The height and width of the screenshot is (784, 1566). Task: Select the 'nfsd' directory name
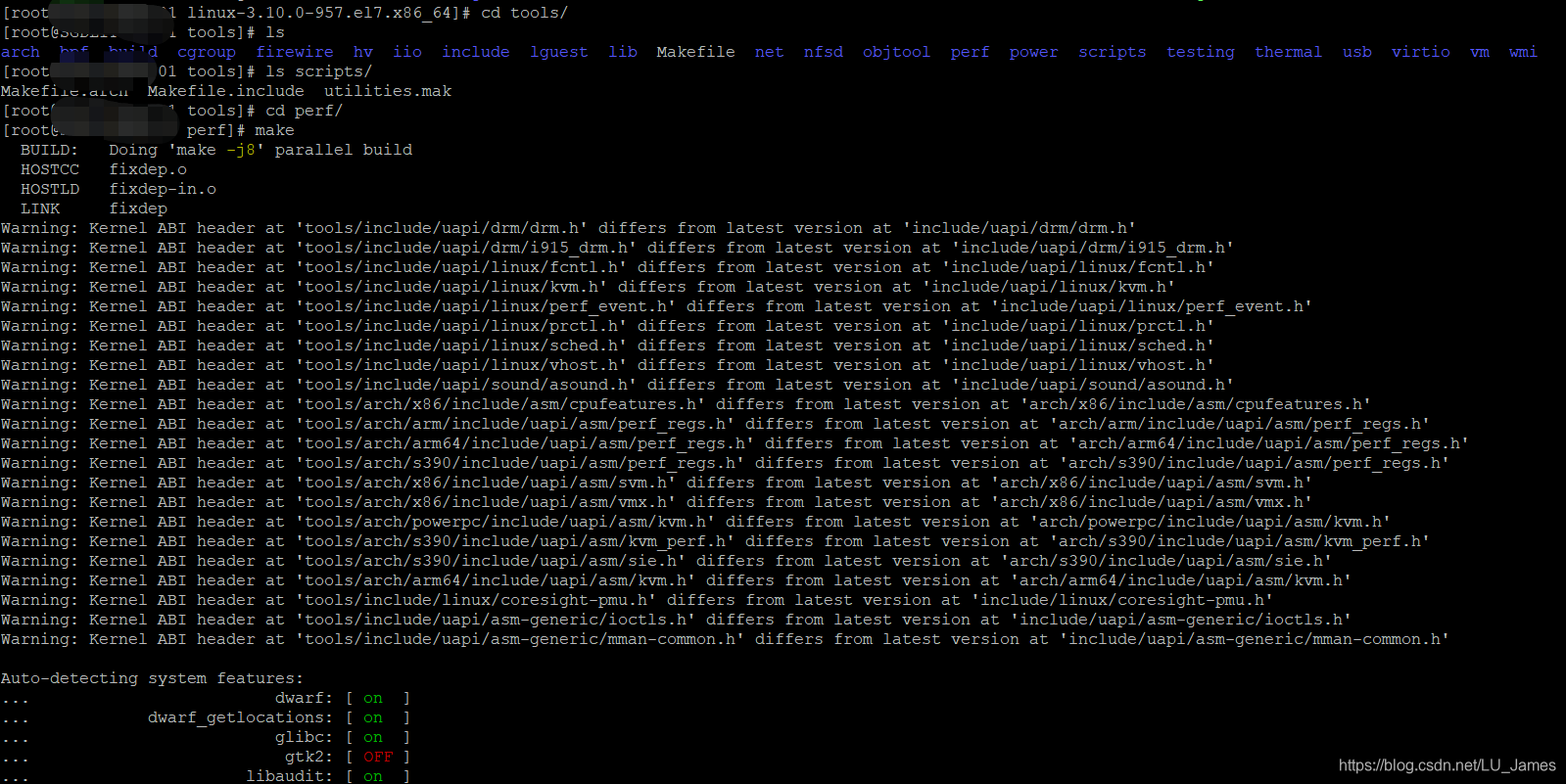824,52
